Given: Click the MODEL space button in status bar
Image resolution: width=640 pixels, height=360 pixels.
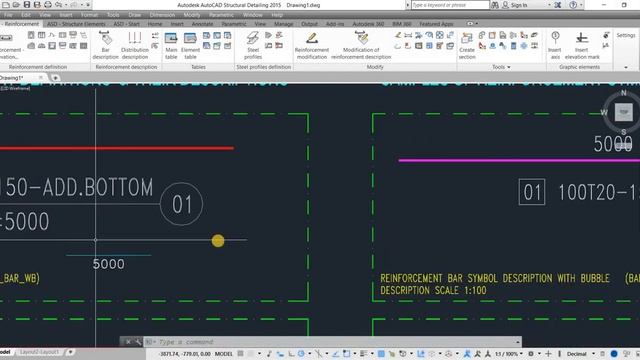Looking at the screenshot, I should point(224,353).
